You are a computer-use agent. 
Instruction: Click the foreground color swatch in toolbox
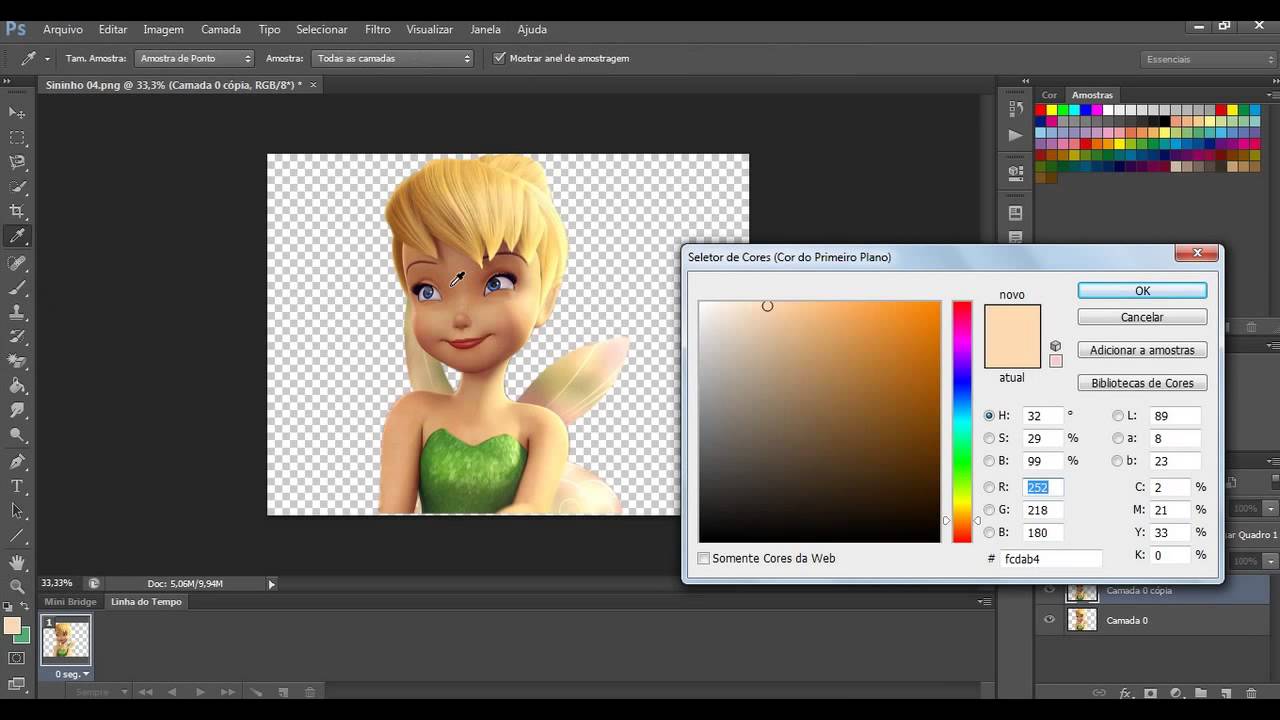click(x=11, y=626)
